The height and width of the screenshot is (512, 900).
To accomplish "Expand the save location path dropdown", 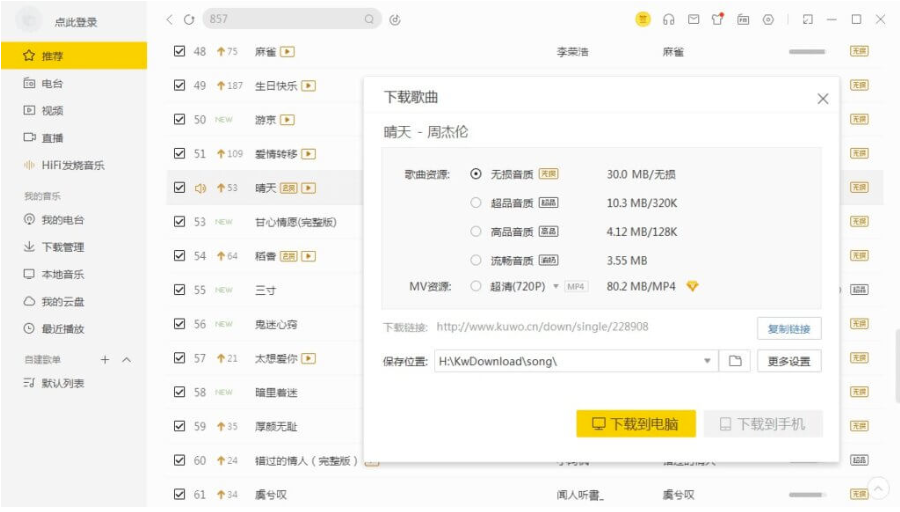I will point(707,361).
